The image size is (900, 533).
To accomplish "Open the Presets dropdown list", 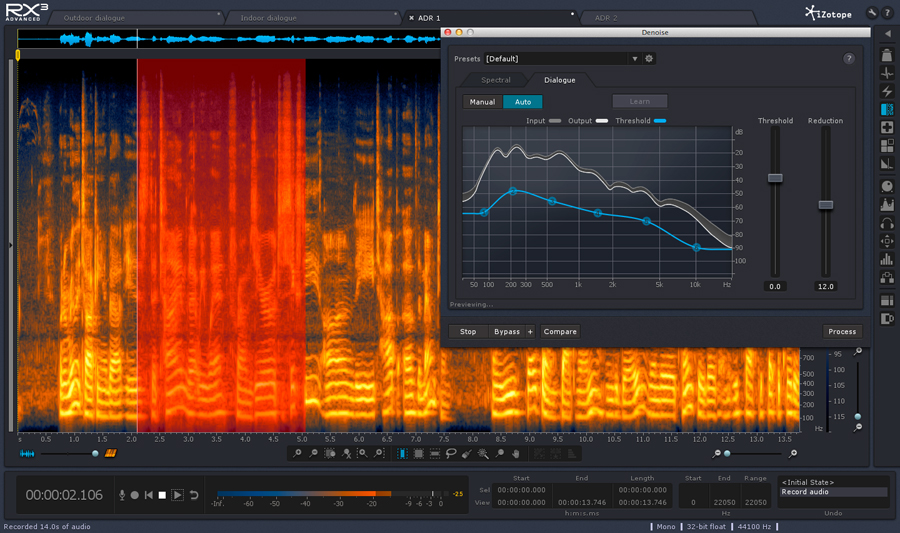I will [634, 59].
